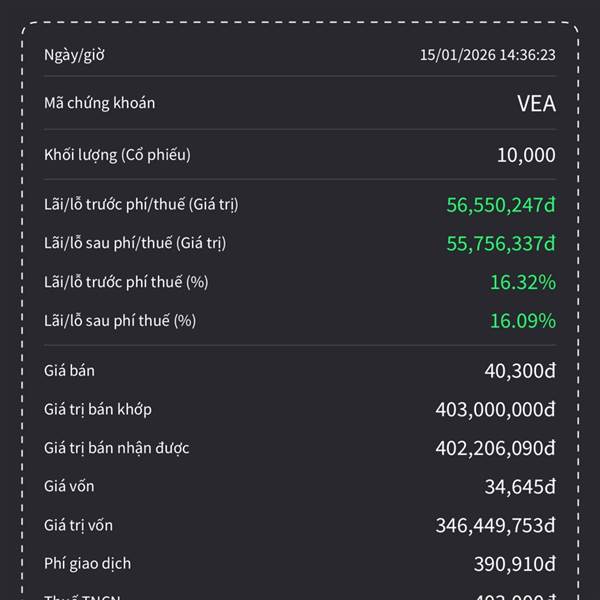Click the share volume value 10,000
600x600 pixels.
pos(526,155)
